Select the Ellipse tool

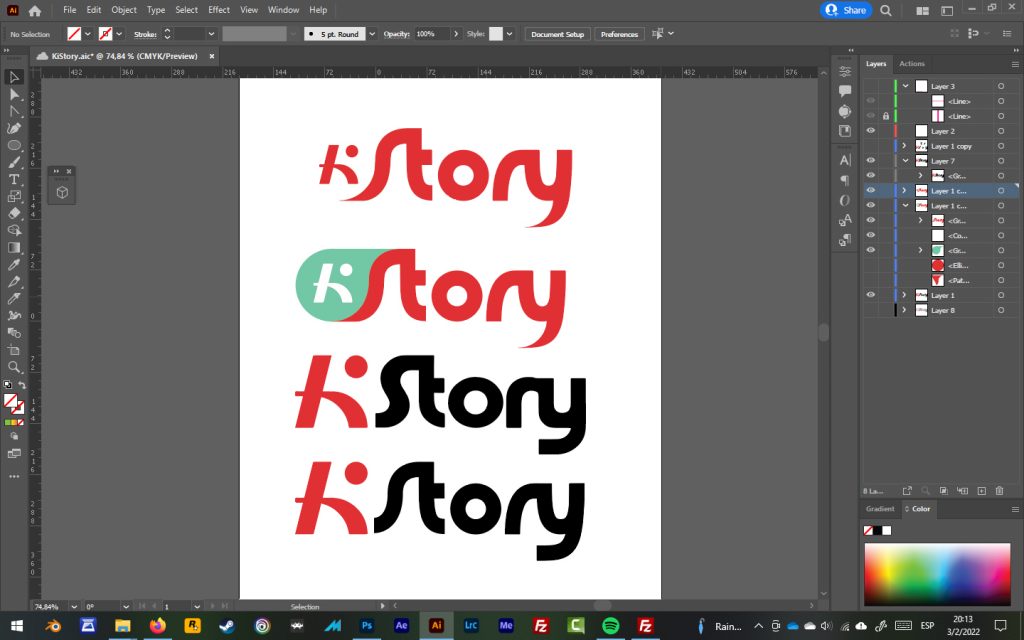pos(14,145)
